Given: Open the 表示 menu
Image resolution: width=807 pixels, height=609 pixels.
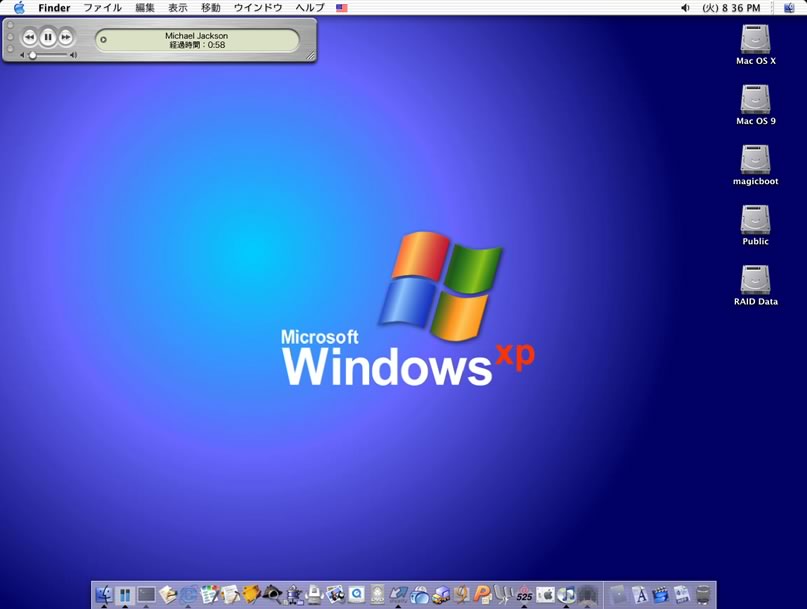Looking at the screenshot, I should pyautogui.click(x=178, y=8).
